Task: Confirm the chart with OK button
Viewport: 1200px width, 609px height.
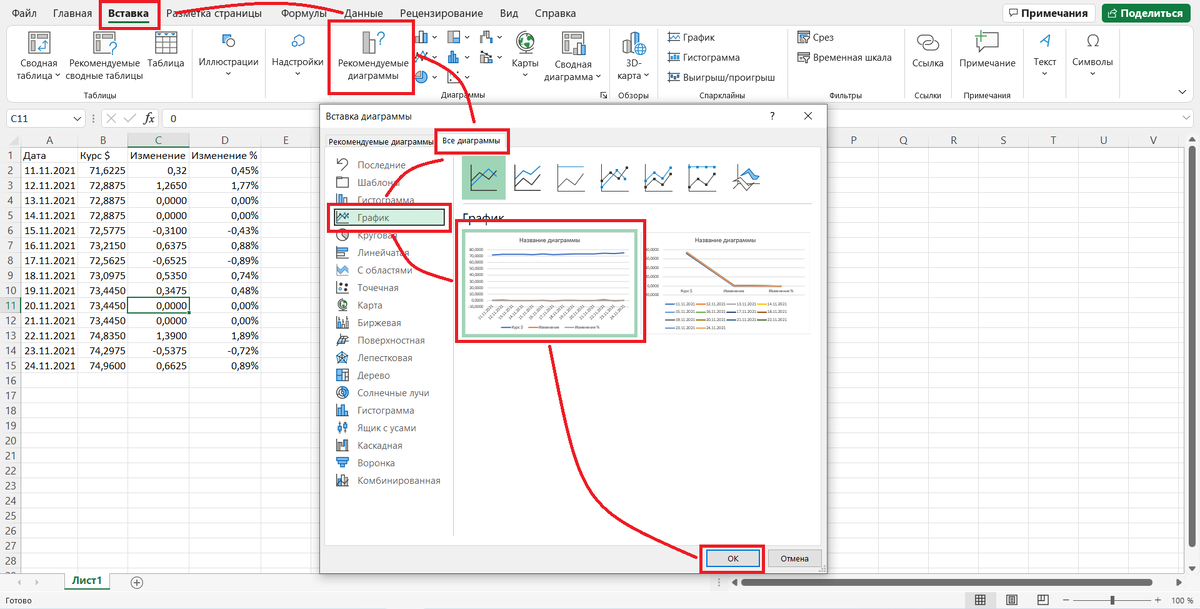Action: click(x=732, y=558)
